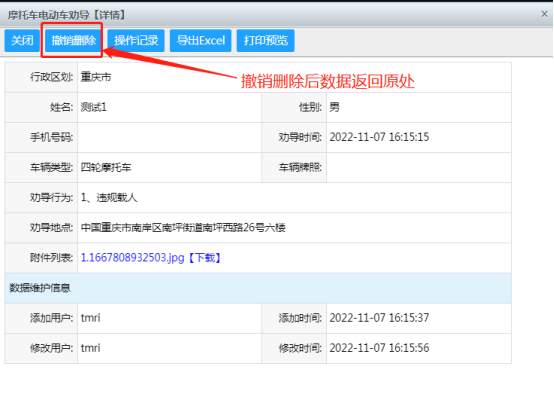Select the 车辆类型 value 四轮摩托车
This screenshot has width=554, height=403.
[x=106, y=167]
